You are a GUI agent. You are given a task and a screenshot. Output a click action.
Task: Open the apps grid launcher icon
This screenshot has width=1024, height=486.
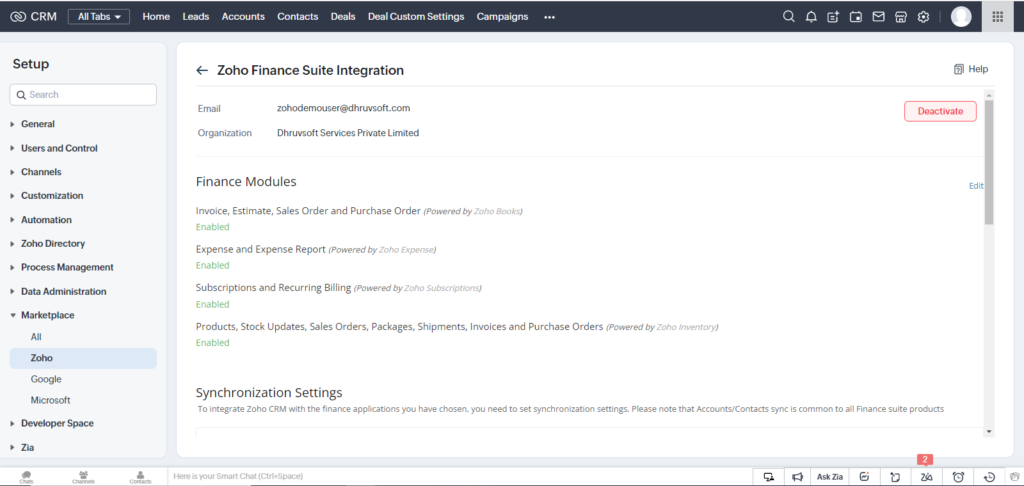(x=997, y=16)
